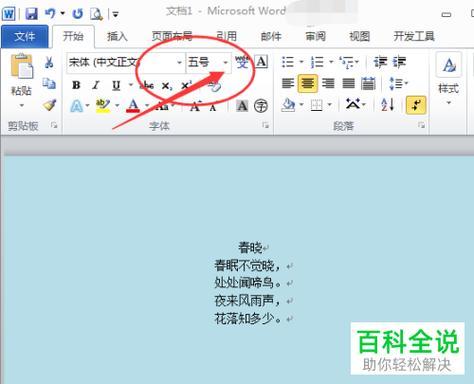This screenshot has width=474, height=384.
Task: Toggle Italic formatting
Action: [x=96, y=85]
